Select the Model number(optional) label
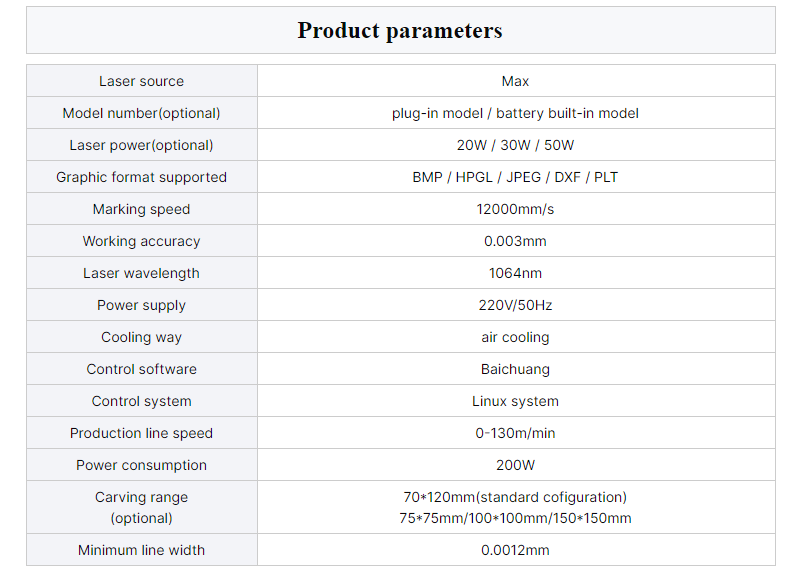 coord(141,113)
